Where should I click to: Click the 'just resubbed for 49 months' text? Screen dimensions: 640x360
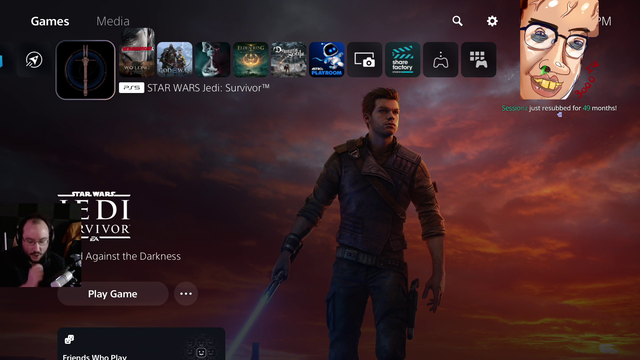573,108
